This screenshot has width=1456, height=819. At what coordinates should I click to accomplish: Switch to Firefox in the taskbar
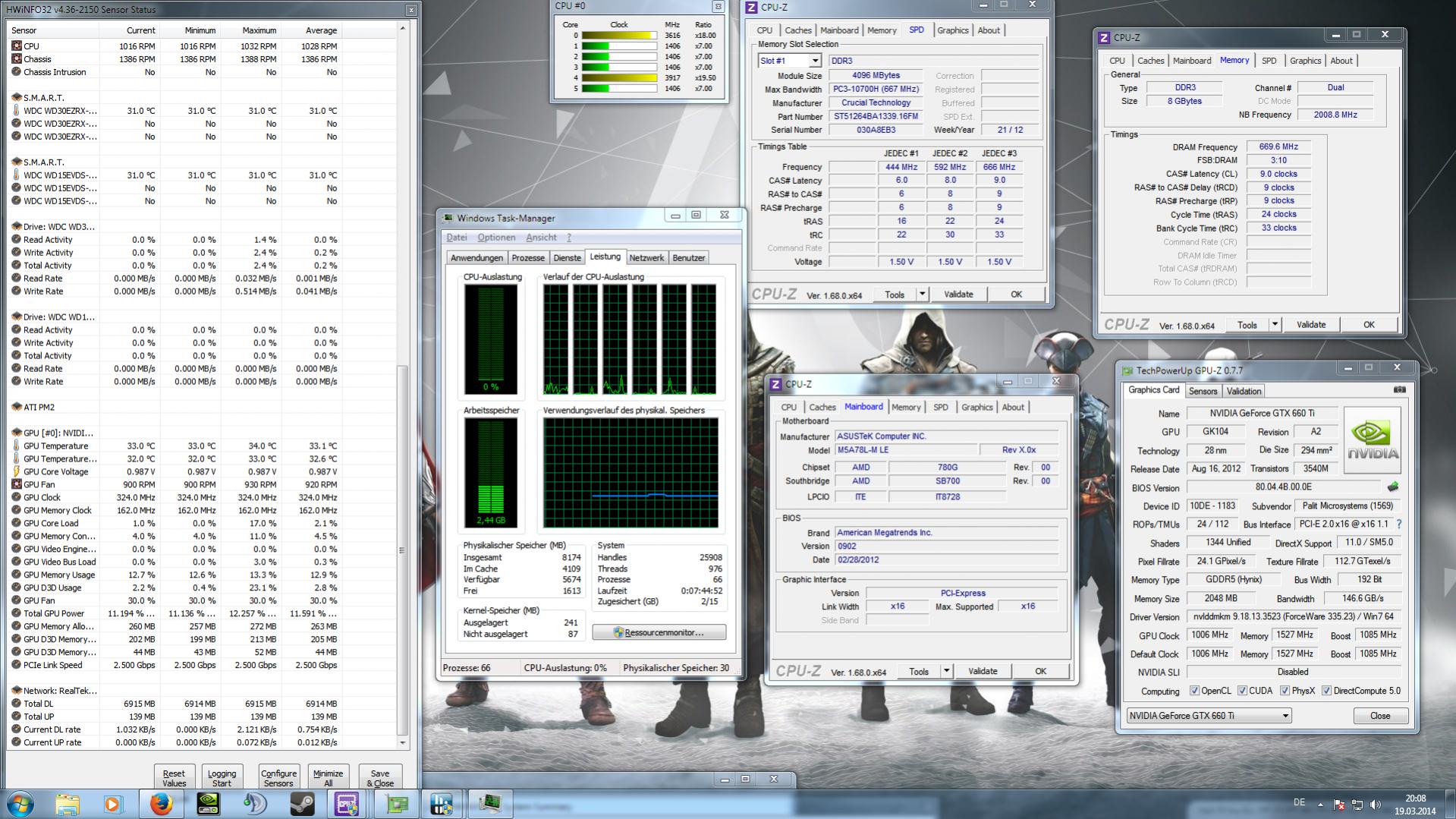click(161, 804)
